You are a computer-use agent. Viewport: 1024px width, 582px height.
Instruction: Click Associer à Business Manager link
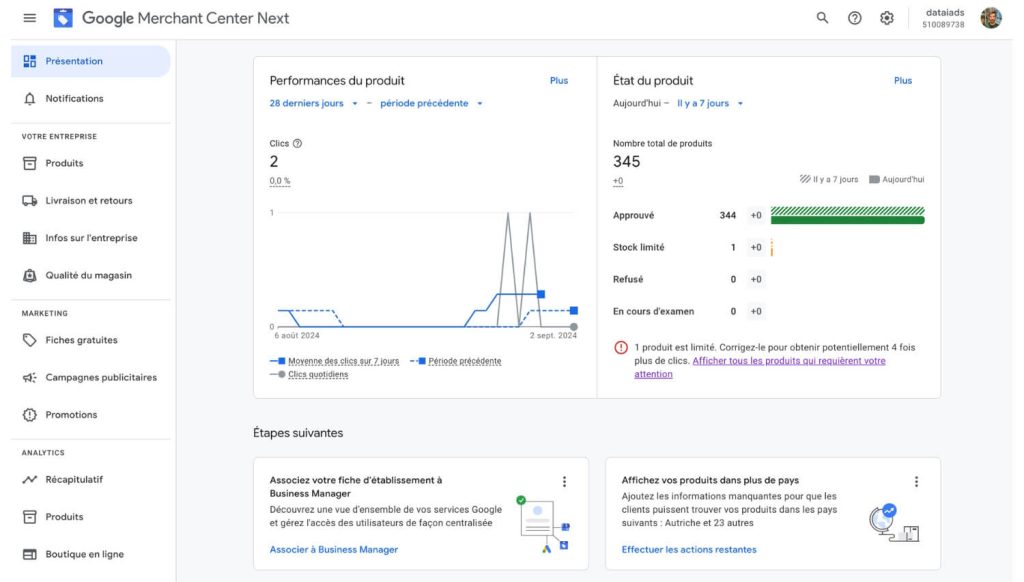coord(334,550)
